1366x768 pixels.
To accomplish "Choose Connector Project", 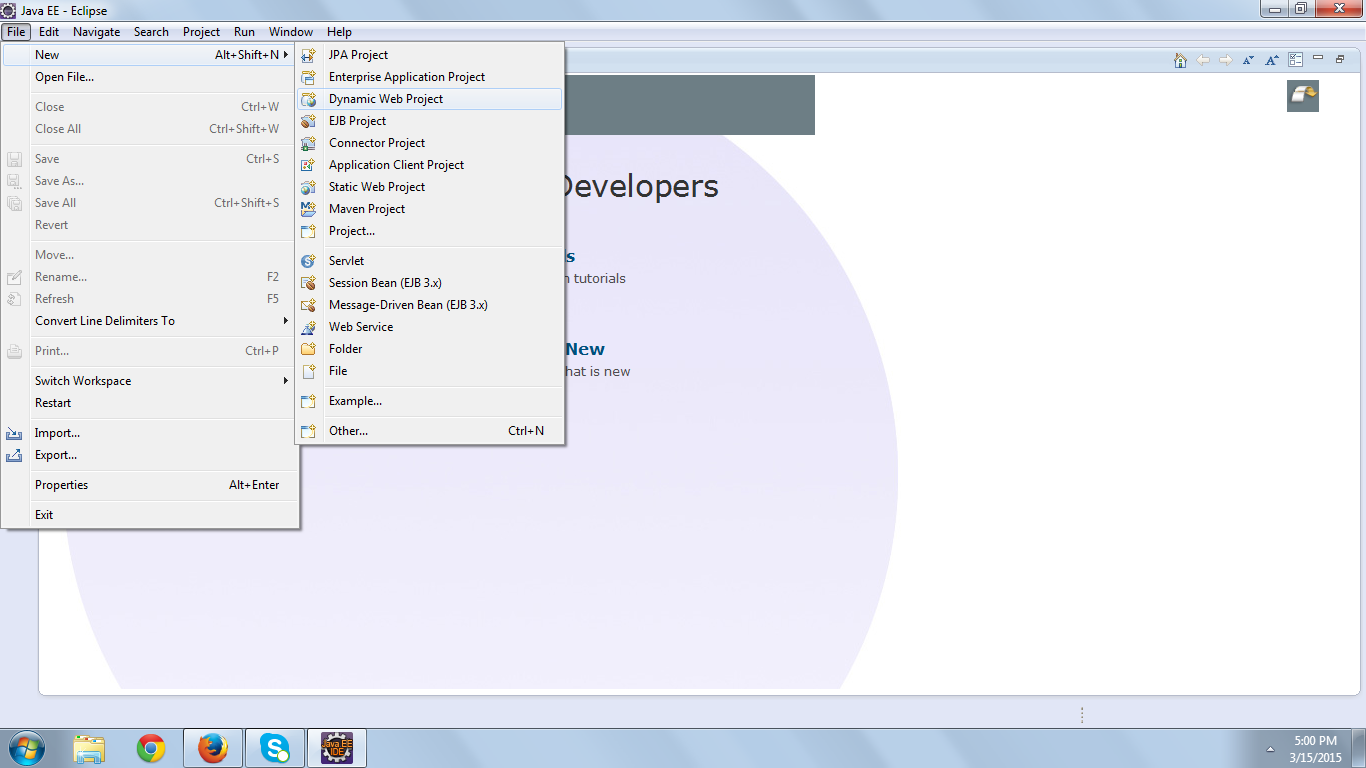I will (430, 143).
